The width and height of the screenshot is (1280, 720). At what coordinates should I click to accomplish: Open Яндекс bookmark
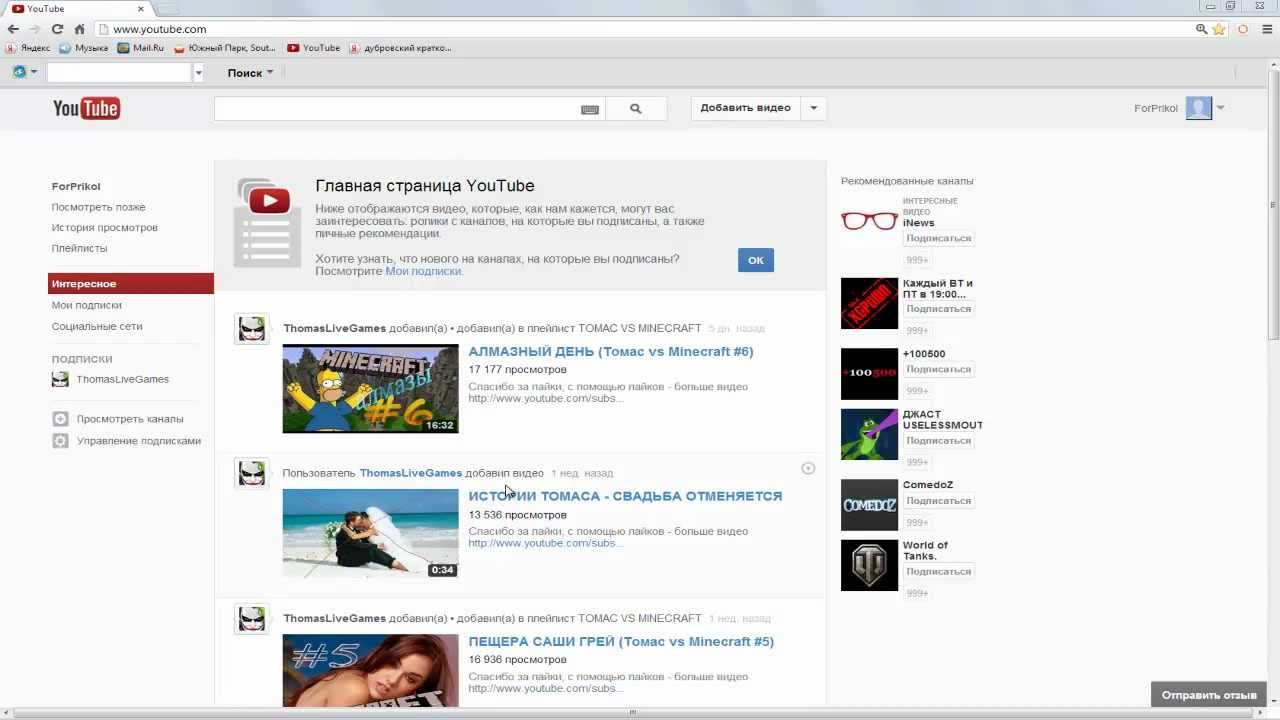coord(28,48)
